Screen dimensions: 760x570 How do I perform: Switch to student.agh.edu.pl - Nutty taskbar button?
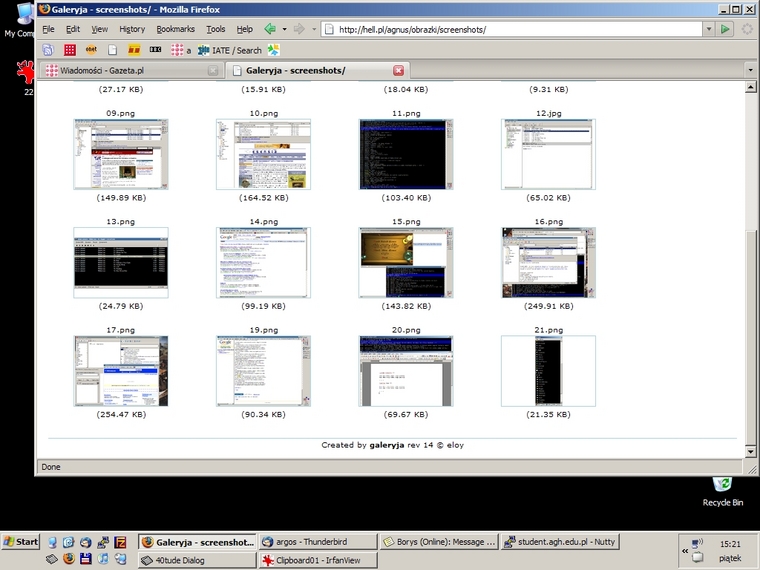click(560, 542)
